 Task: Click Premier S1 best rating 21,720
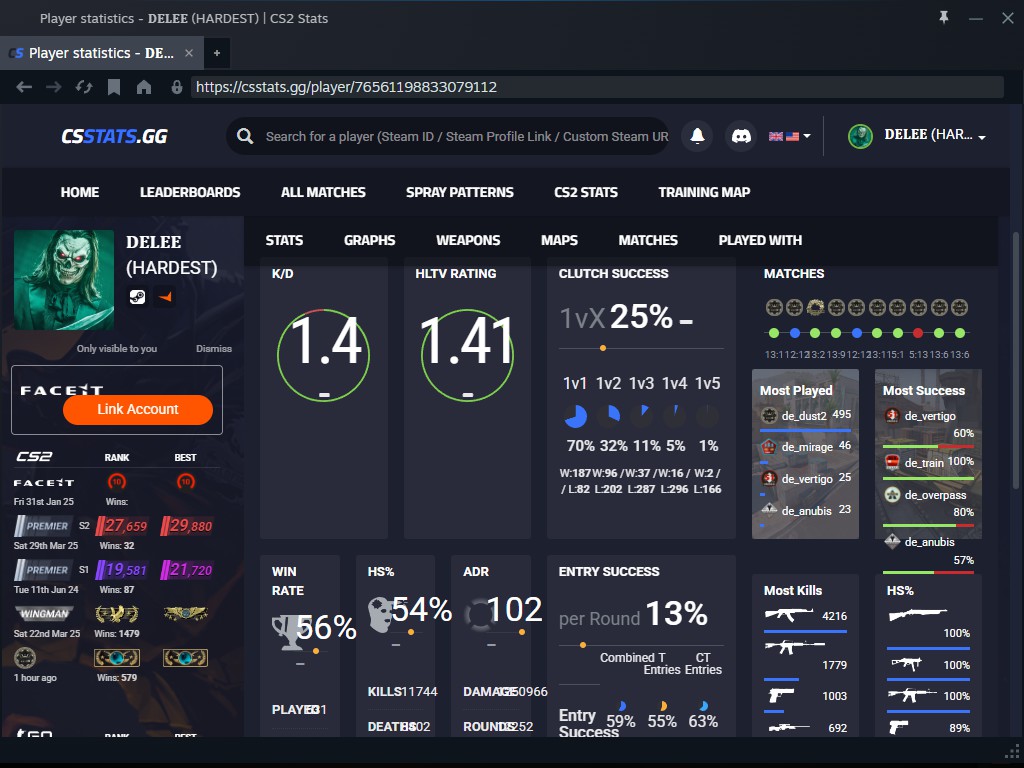pos(187,569)
